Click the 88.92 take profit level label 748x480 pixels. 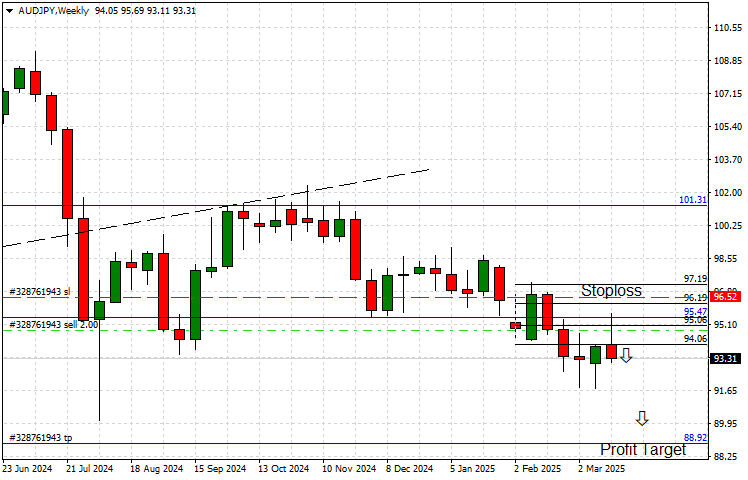point(695,438)
